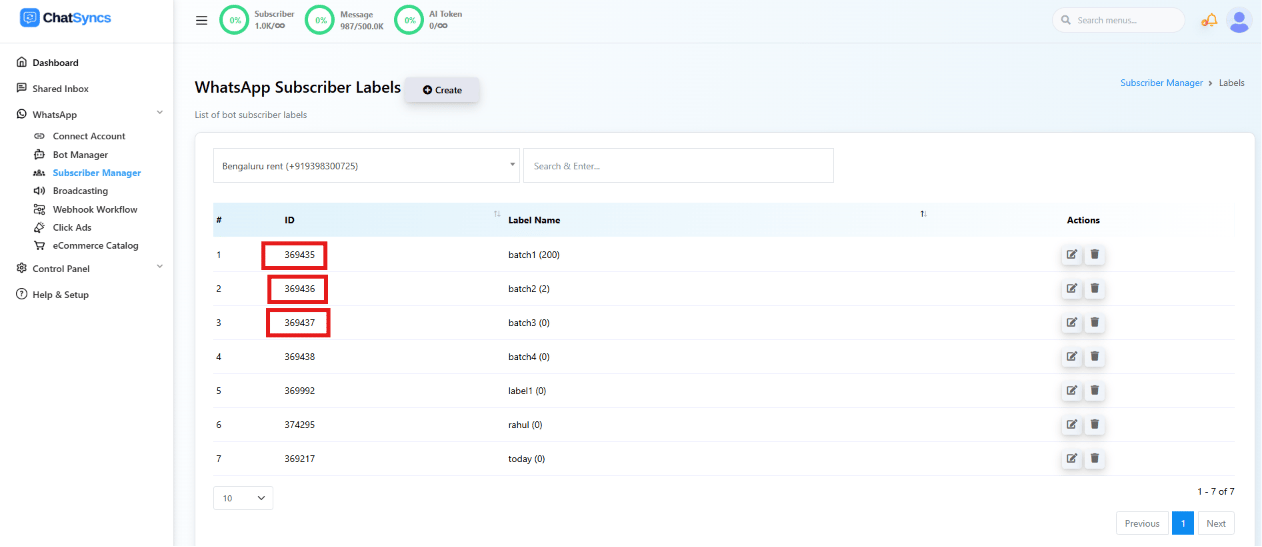Click the ChatSyncs logo
The image size is (1262, 547).
tap(66, 17)
